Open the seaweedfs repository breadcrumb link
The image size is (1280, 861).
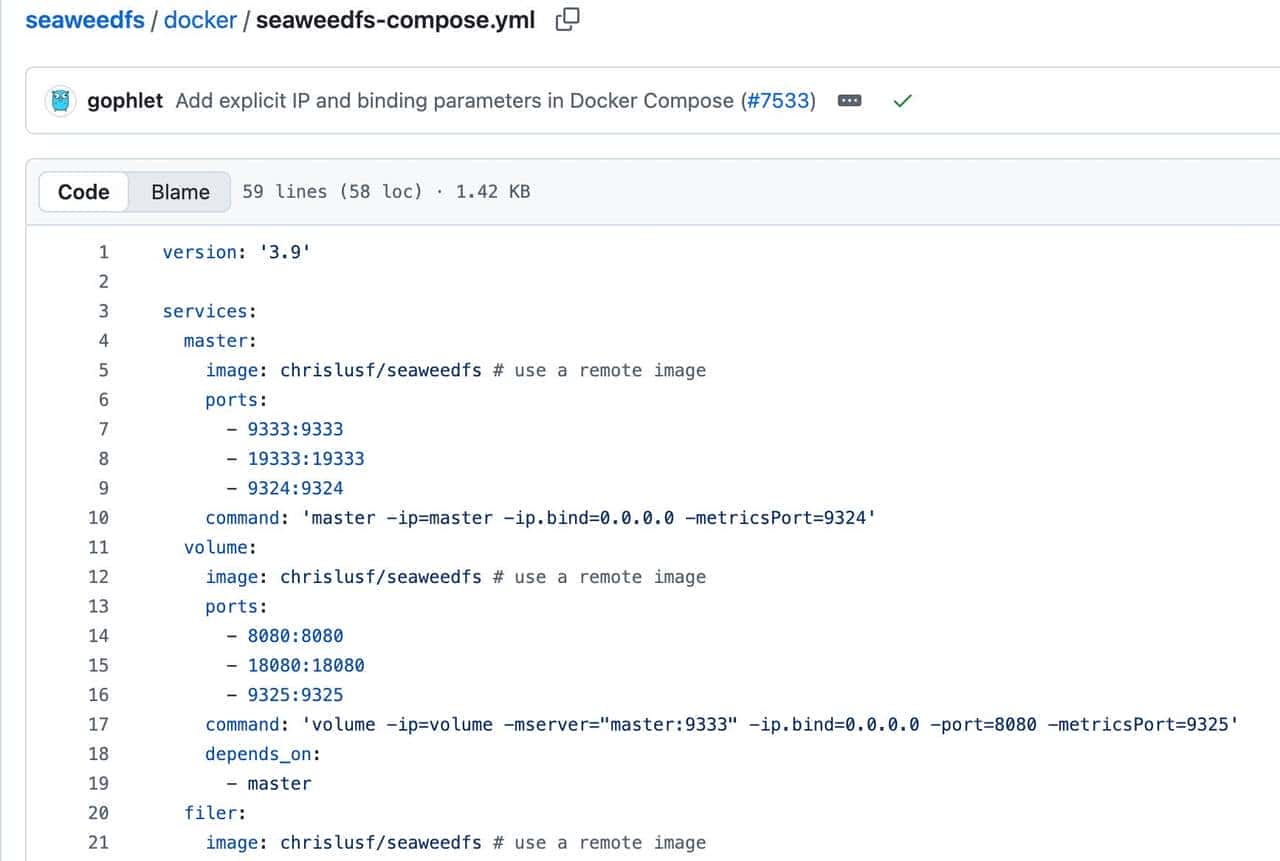pos(85,20)
